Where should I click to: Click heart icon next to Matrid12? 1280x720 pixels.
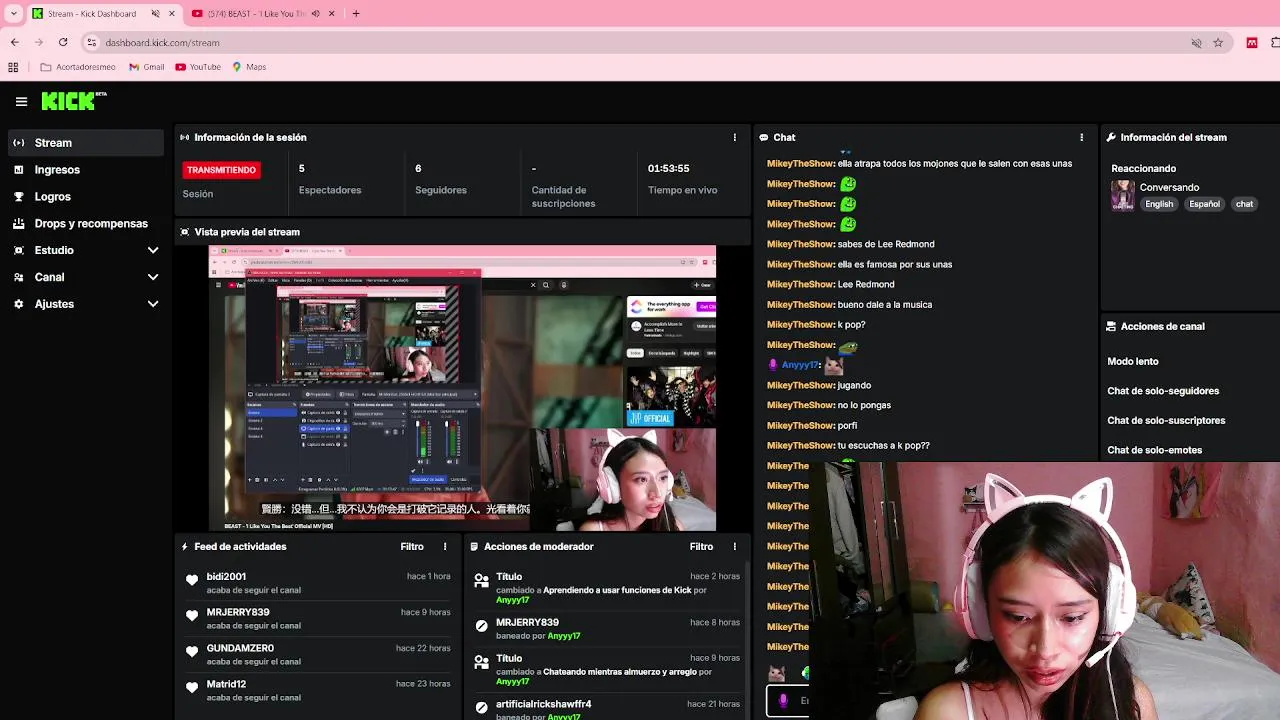pos(192,688)
